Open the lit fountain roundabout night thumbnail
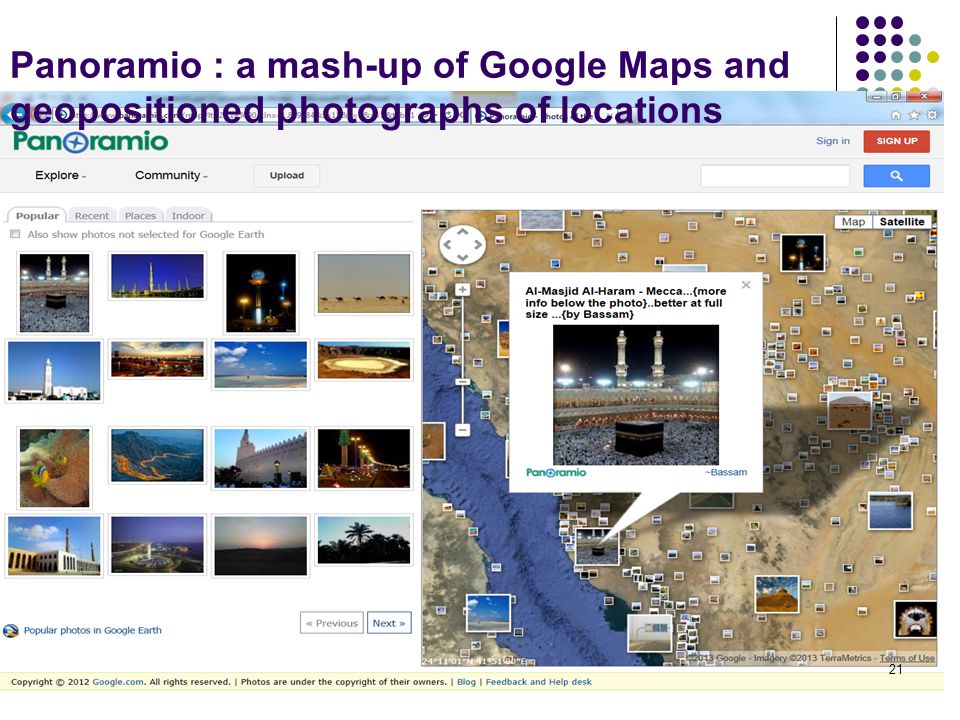 [x=157, y=545]
